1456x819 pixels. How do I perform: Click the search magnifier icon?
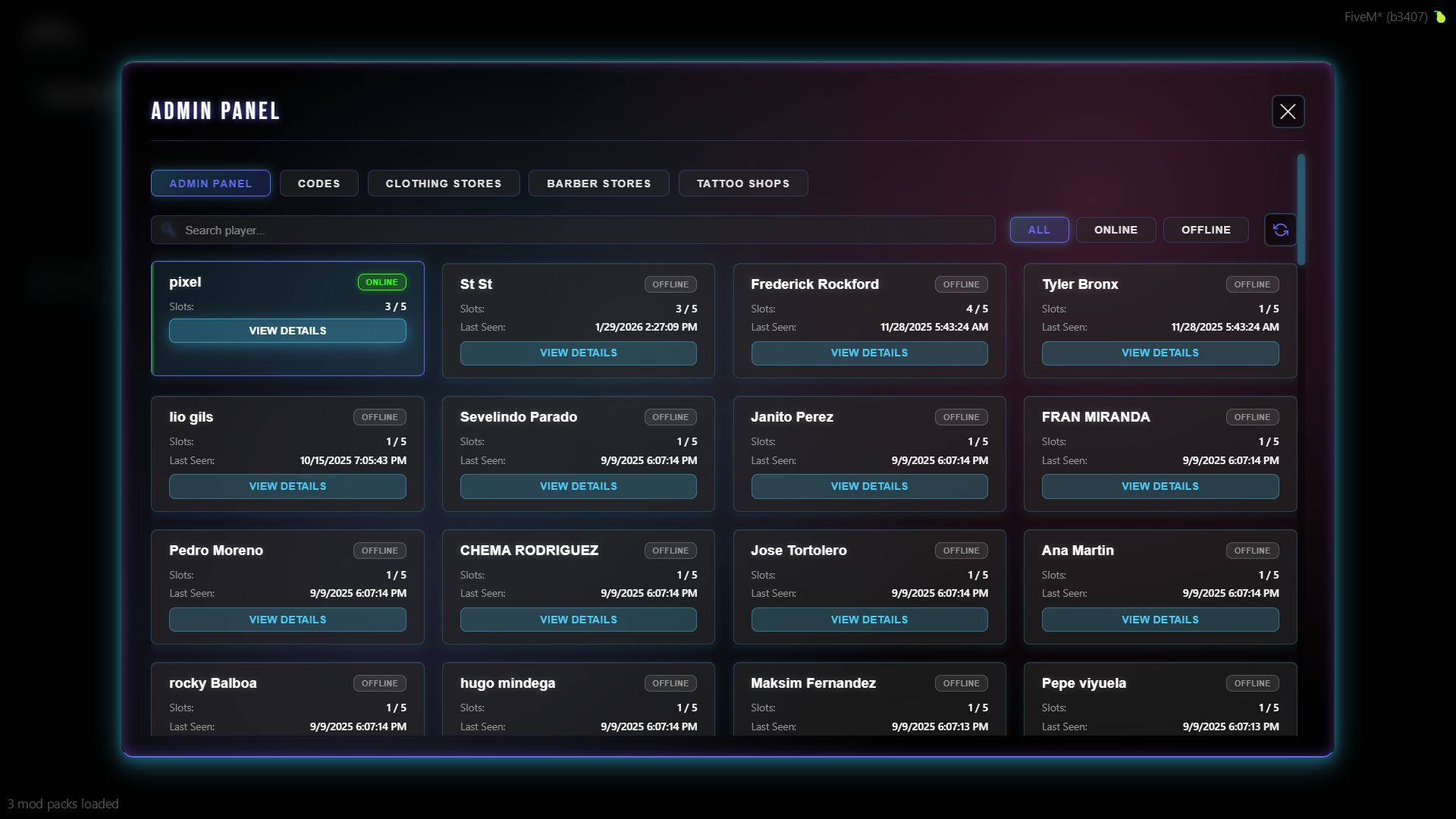[x=168, y=230]
